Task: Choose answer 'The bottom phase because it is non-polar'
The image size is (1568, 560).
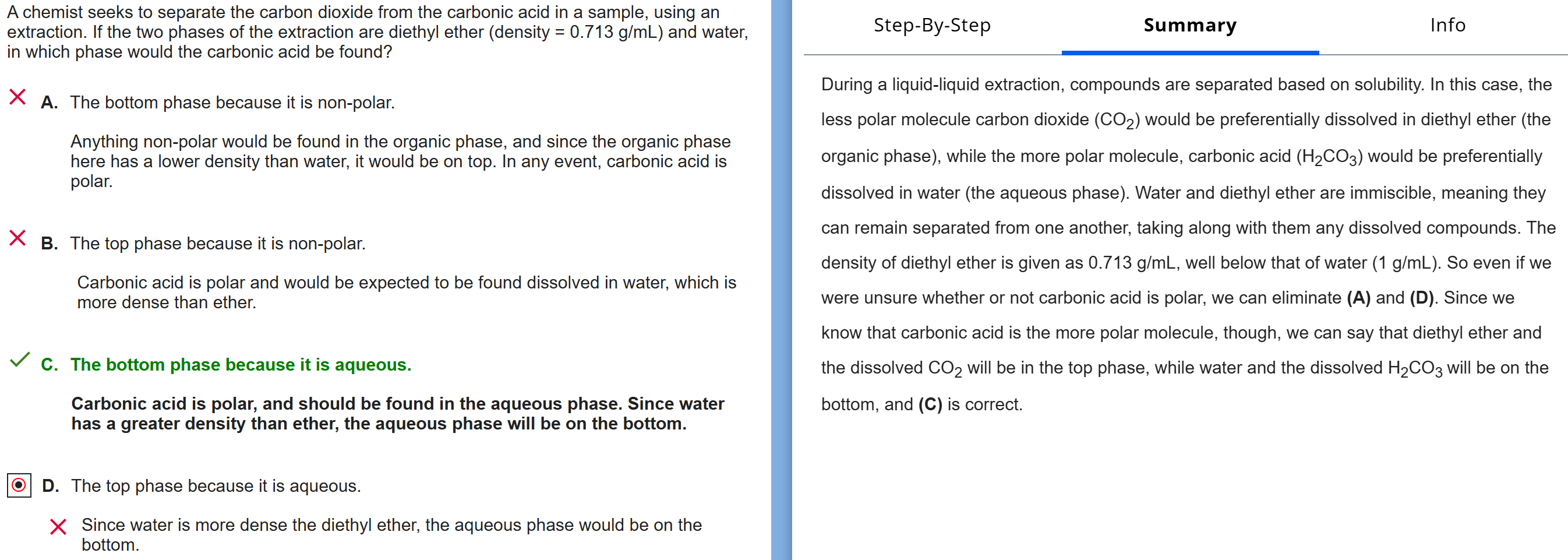Action: 232,103
